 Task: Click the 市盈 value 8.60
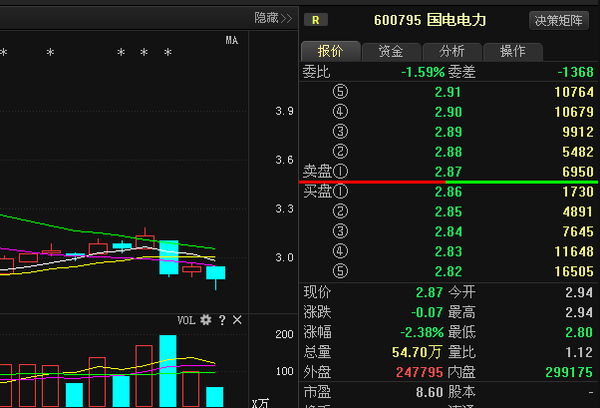pos(429,392)
